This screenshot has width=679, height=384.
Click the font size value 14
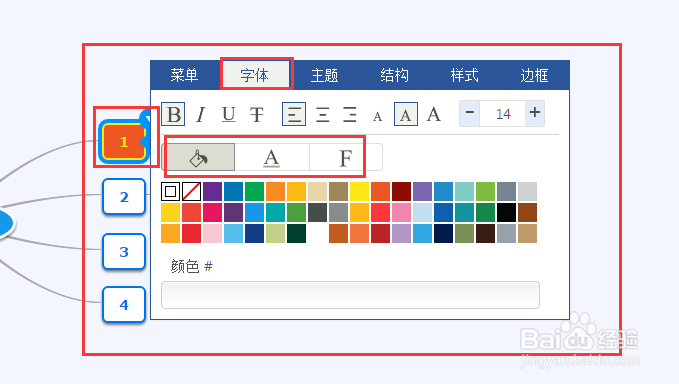pyautogui.click(x=503, y=114)
